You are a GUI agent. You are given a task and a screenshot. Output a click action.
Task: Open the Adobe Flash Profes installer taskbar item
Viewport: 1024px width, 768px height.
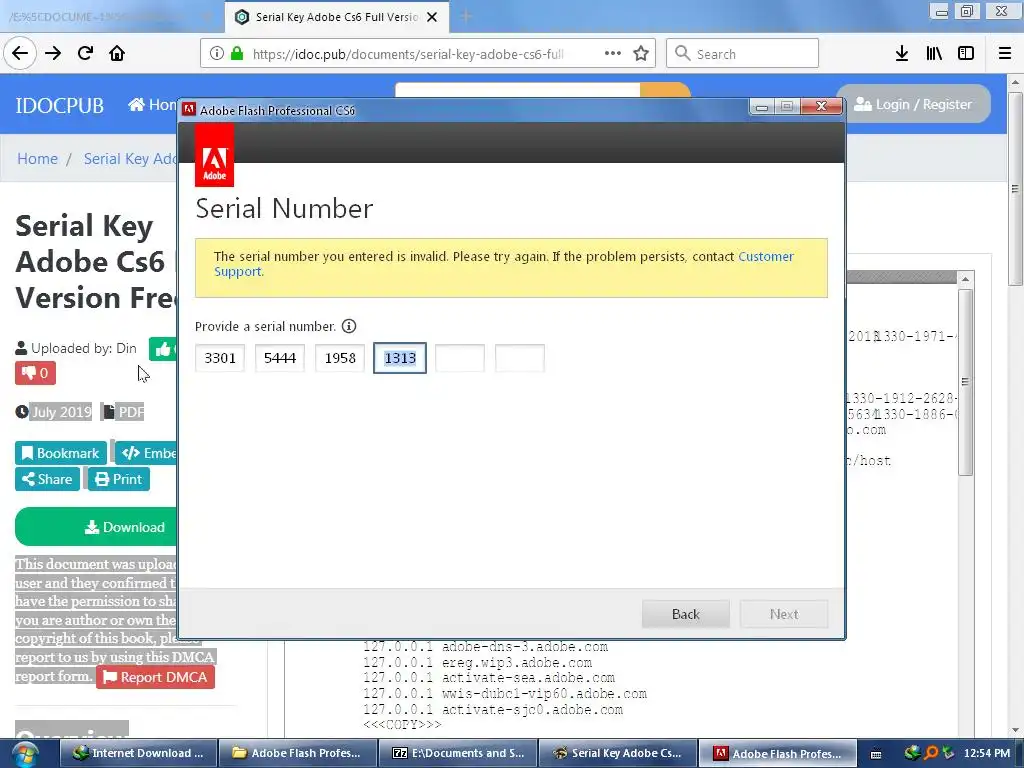[778, 753]
